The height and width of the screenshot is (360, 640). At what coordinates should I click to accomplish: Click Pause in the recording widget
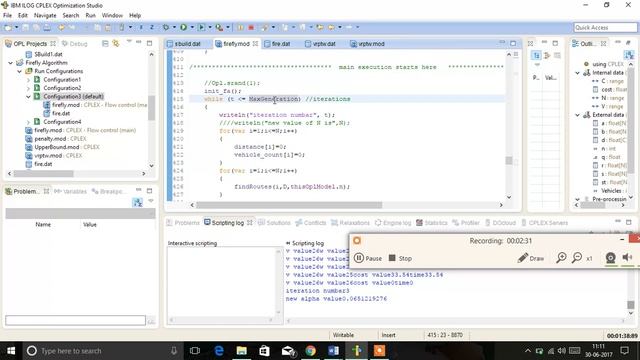(368, 258)
